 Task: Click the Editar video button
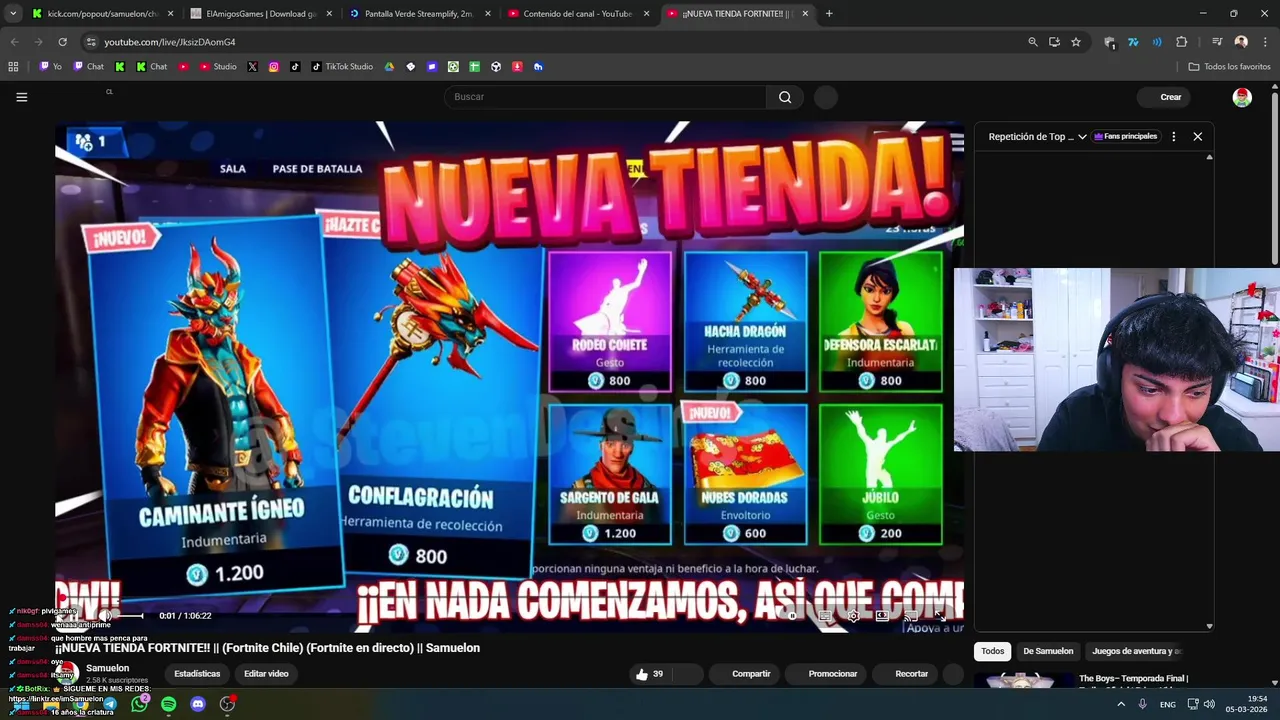[x=266, y=674]
